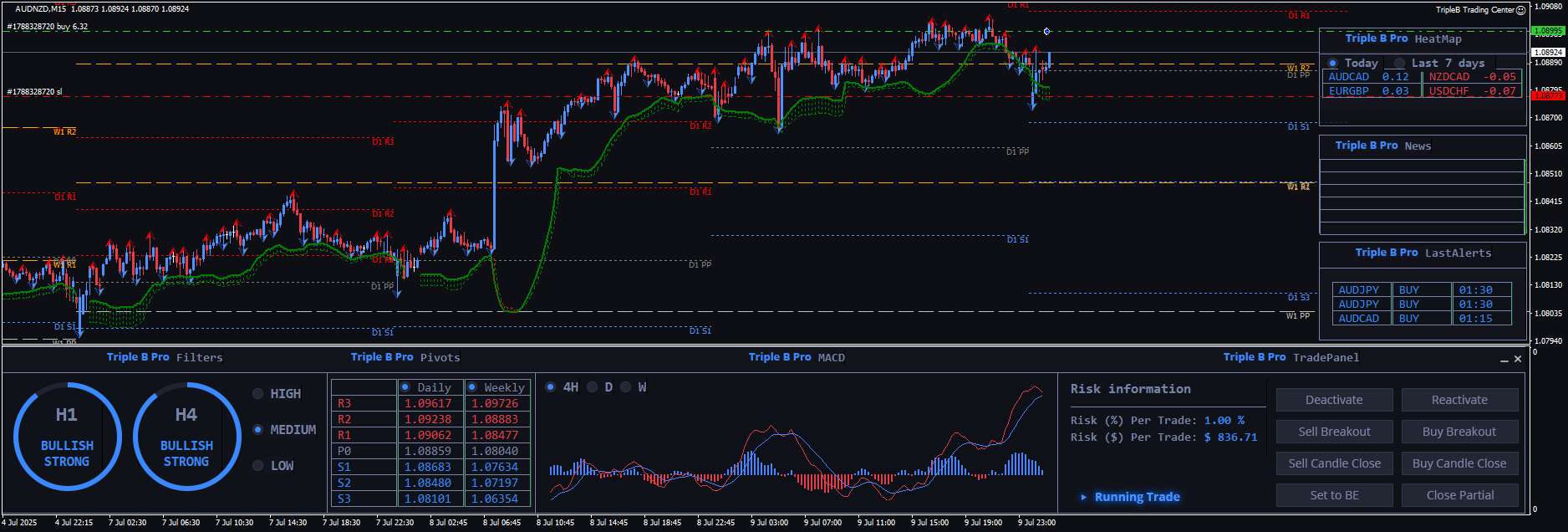Screen dimensions: 1568x532
Task: Click Sell Candle Close in the TradePanel
Action: (1334, 463)
